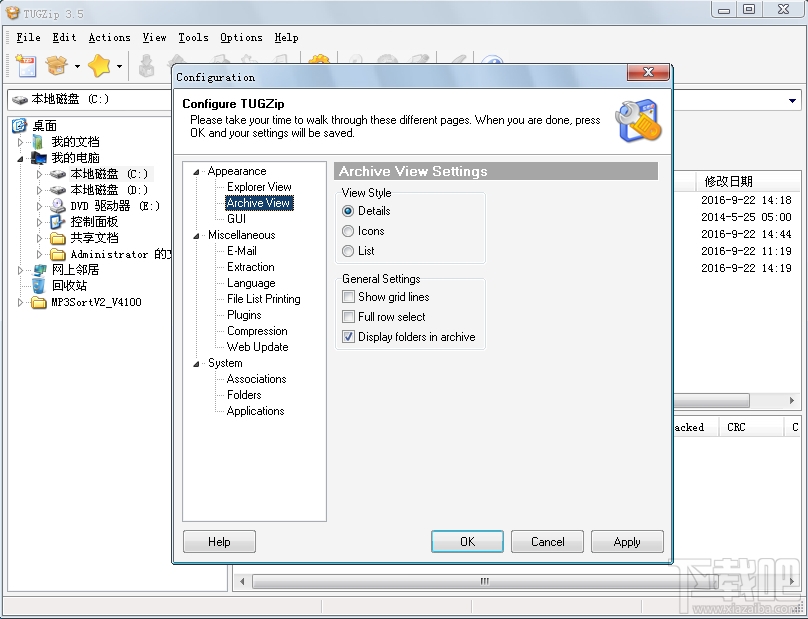The image size is (808, 619).
Task: Click the New Archive toolbar icon
Action: [x=26, y=65]
